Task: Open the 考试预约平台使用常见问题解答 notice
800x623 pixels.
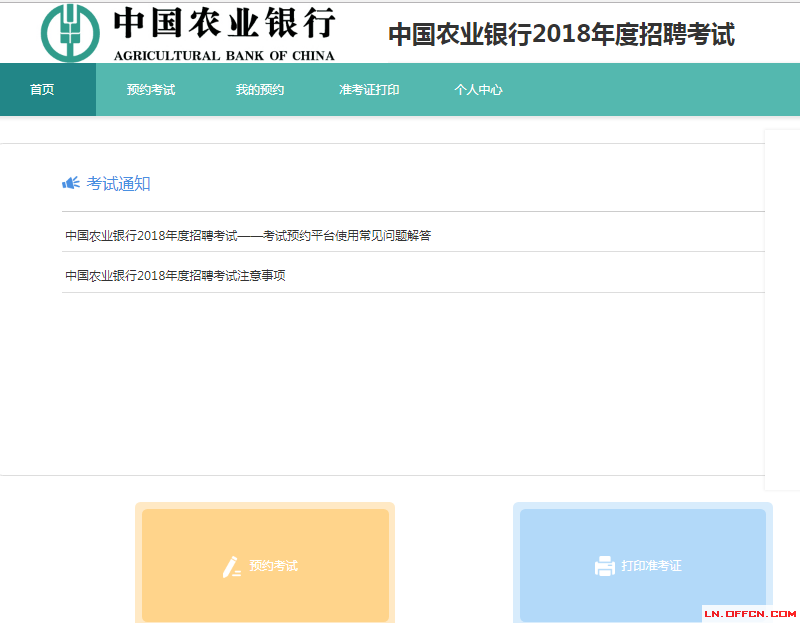Action: click(248, 235)
